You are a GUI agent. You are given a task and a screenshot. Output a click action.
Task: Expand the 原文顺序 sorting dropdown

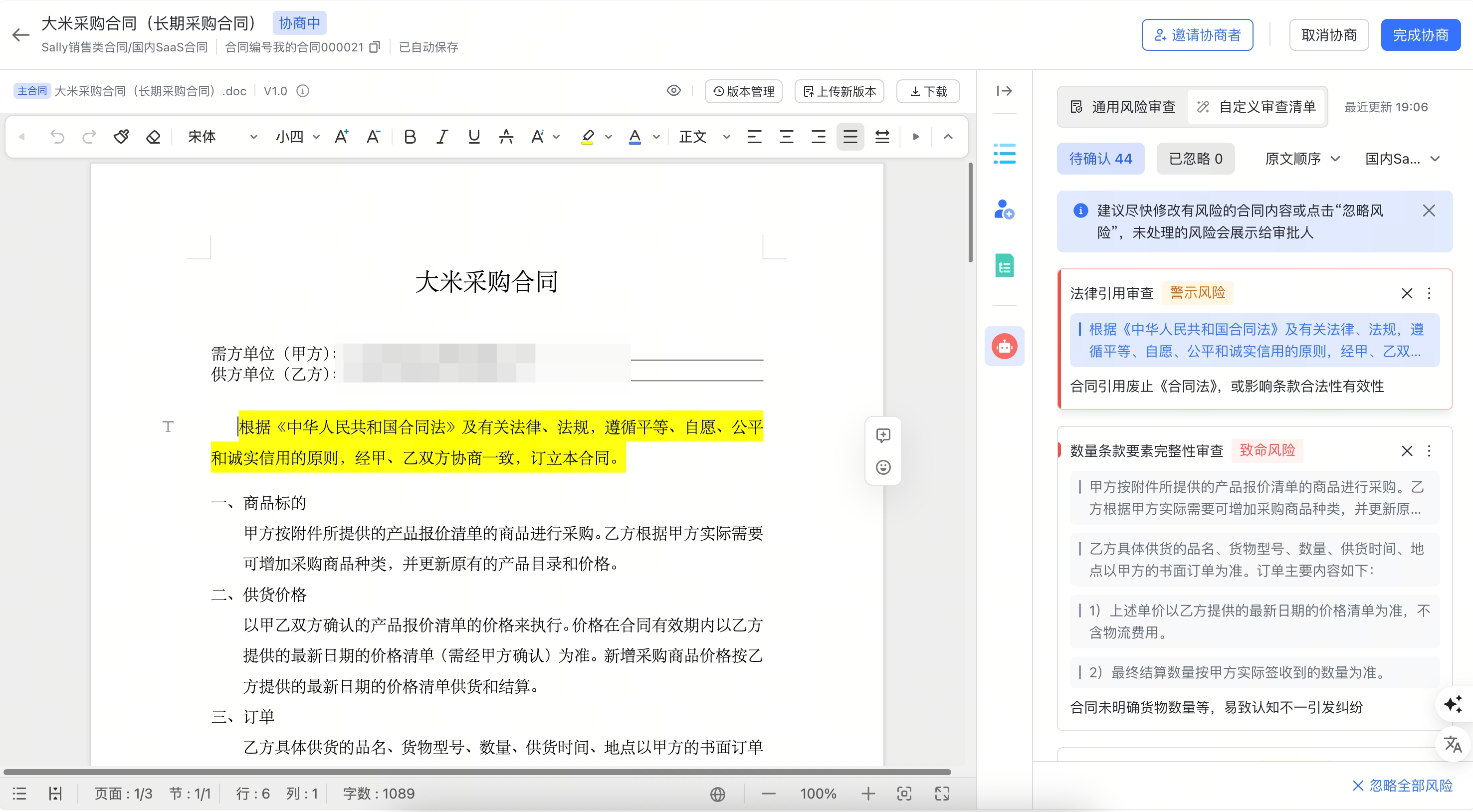click(x=1301, y=159)
